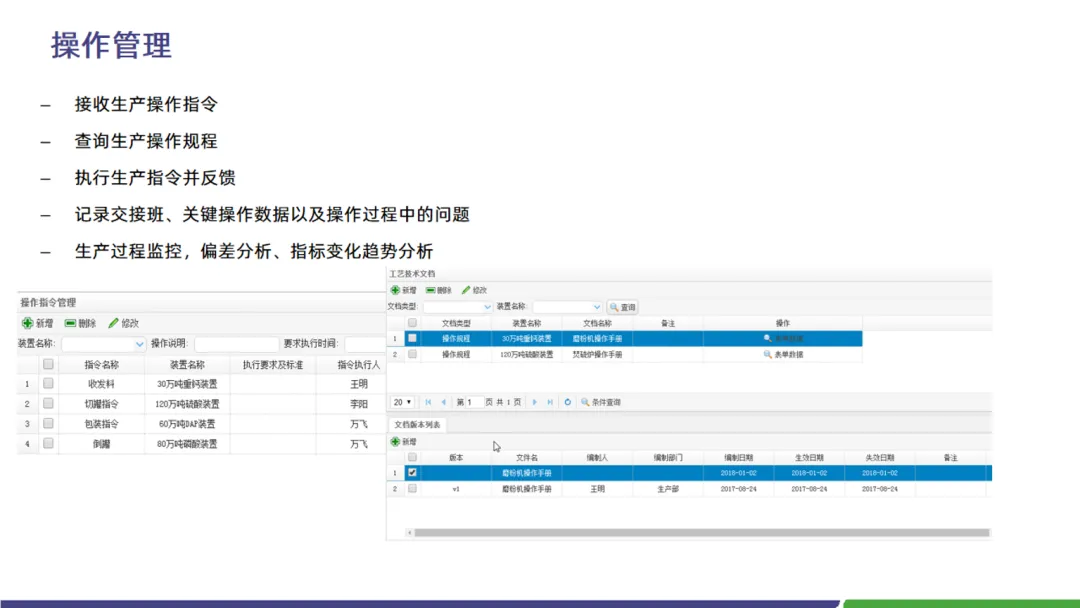Click the 指令名称 column header
Image resolution: width=1080 pixels, height=608 pixels.
click(102, 364)
